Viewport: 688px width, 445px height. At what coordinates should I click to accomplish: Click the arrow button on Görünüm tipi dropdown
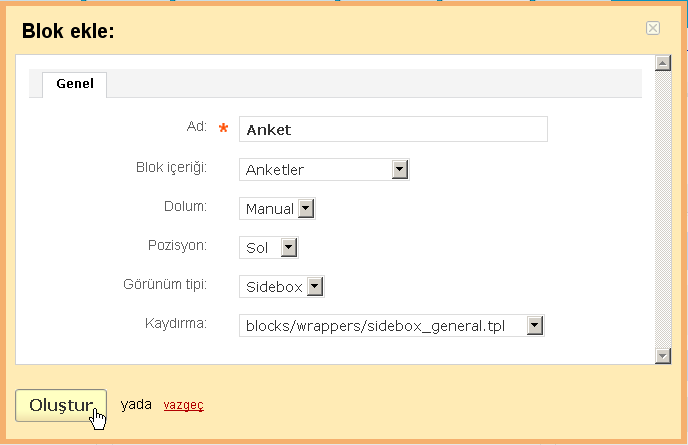tap(315, 287)
